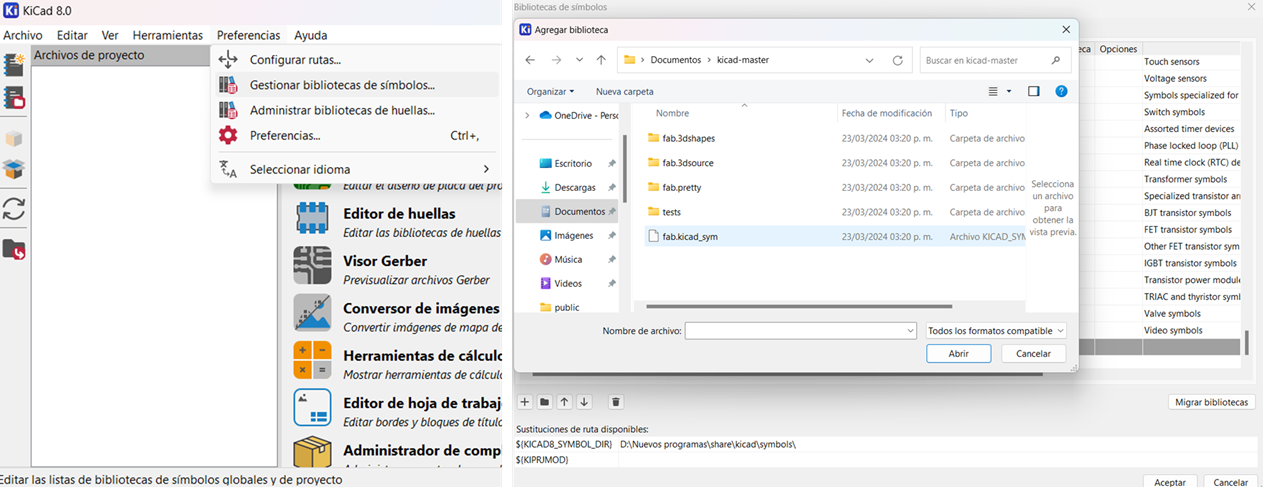Click the Documentos breadcrumb in address bar
This screenshot has height=487, width=1263.
pos(677,60)
